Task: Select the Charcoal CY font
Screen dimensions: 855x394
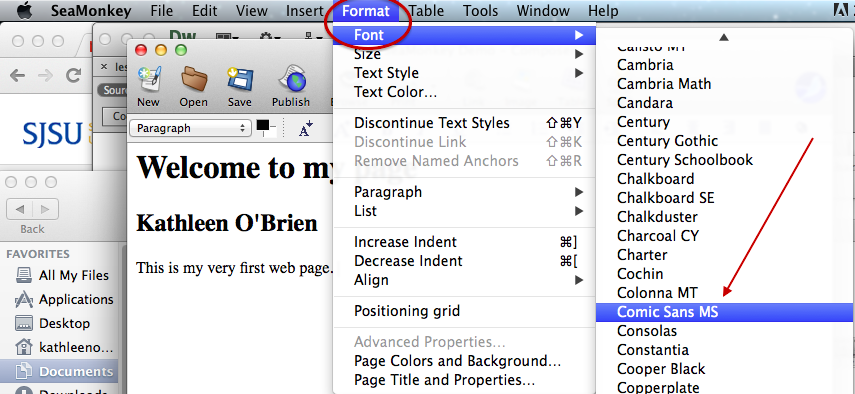Action: 724,236
